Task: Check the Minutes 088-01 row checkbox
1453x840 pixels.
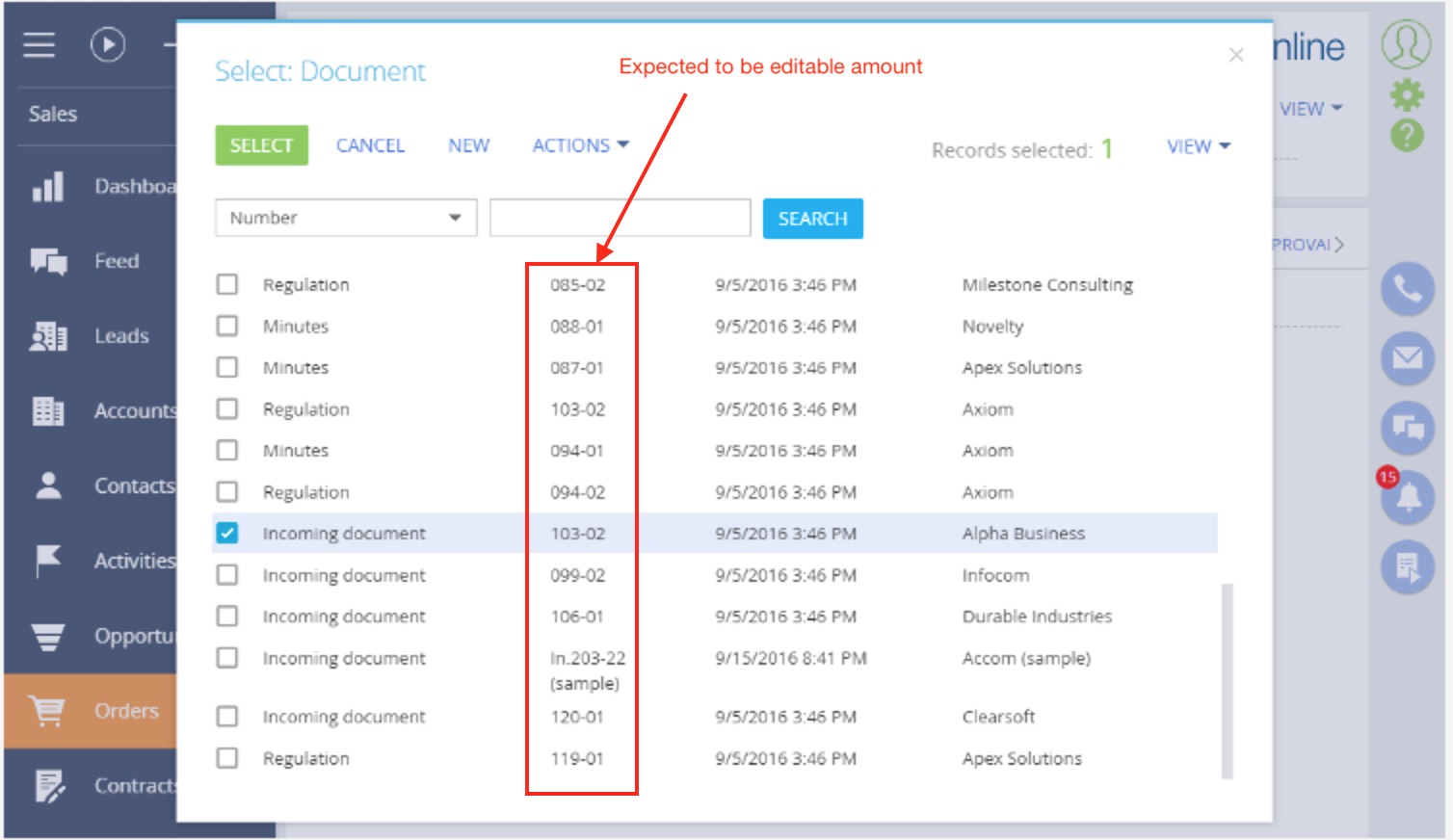Action: click(x=227, y=326)
